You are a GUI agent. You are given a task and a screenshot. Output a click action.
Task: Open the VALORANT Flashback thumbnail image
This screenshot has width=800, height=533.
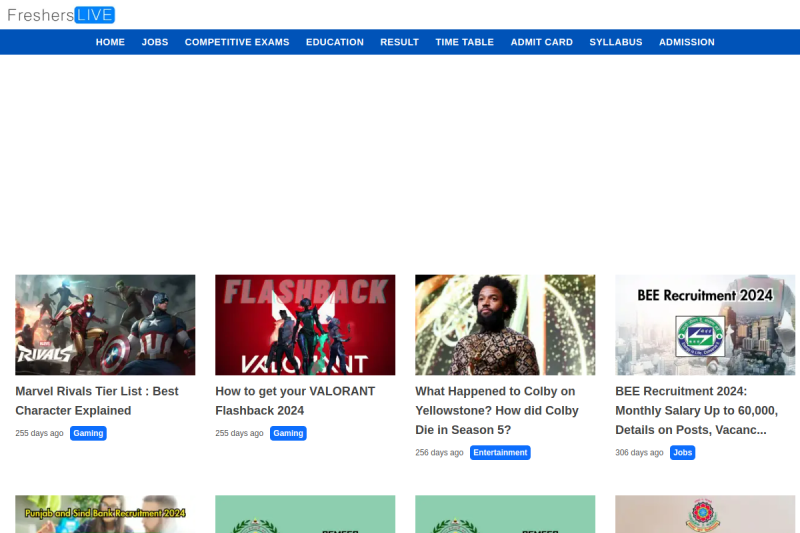pyautogui.click(x=305, y=325)
